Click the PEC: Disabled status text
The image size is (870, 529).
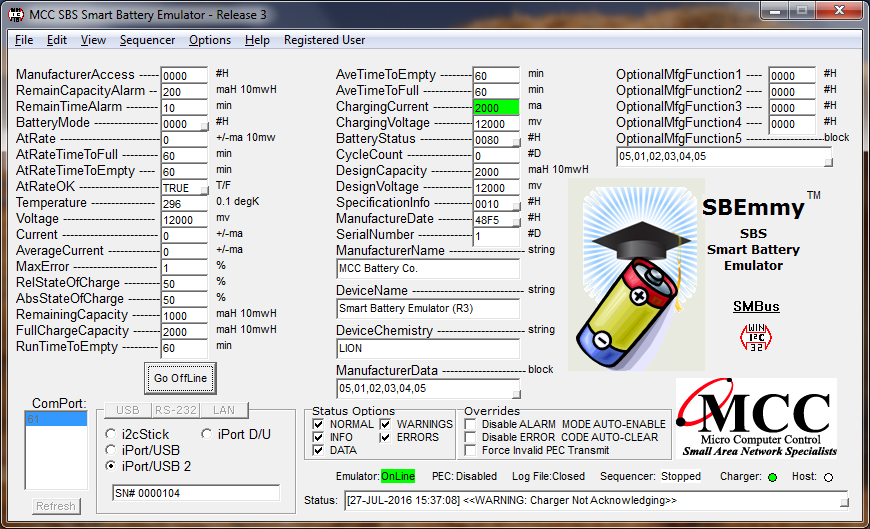(x=464, y=476)
